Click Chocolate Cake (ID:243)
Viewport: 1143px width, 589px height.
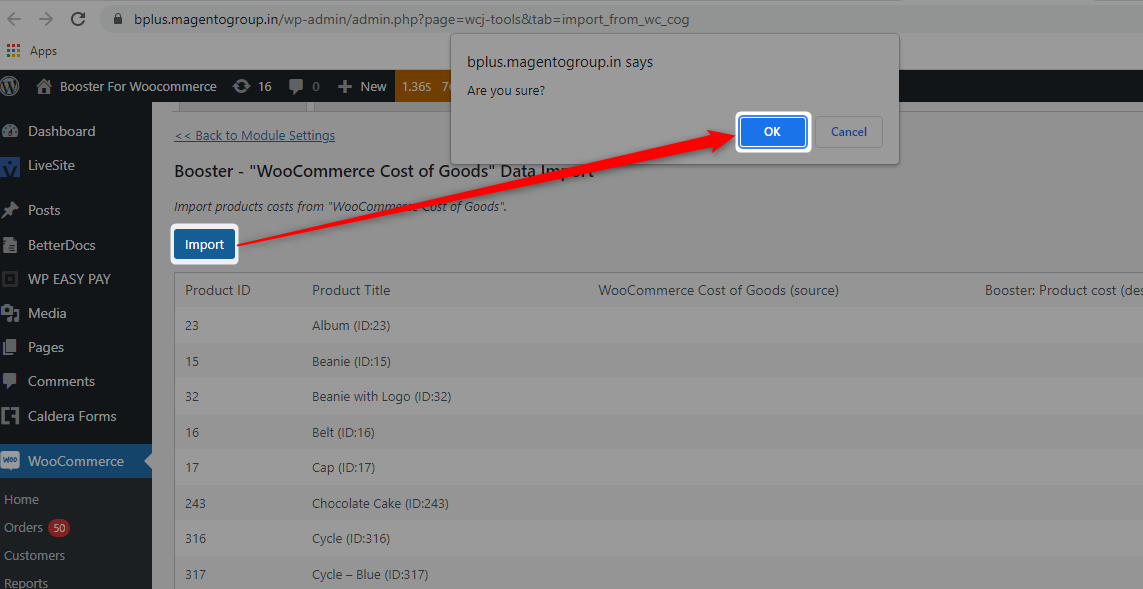tap(380, 503)
